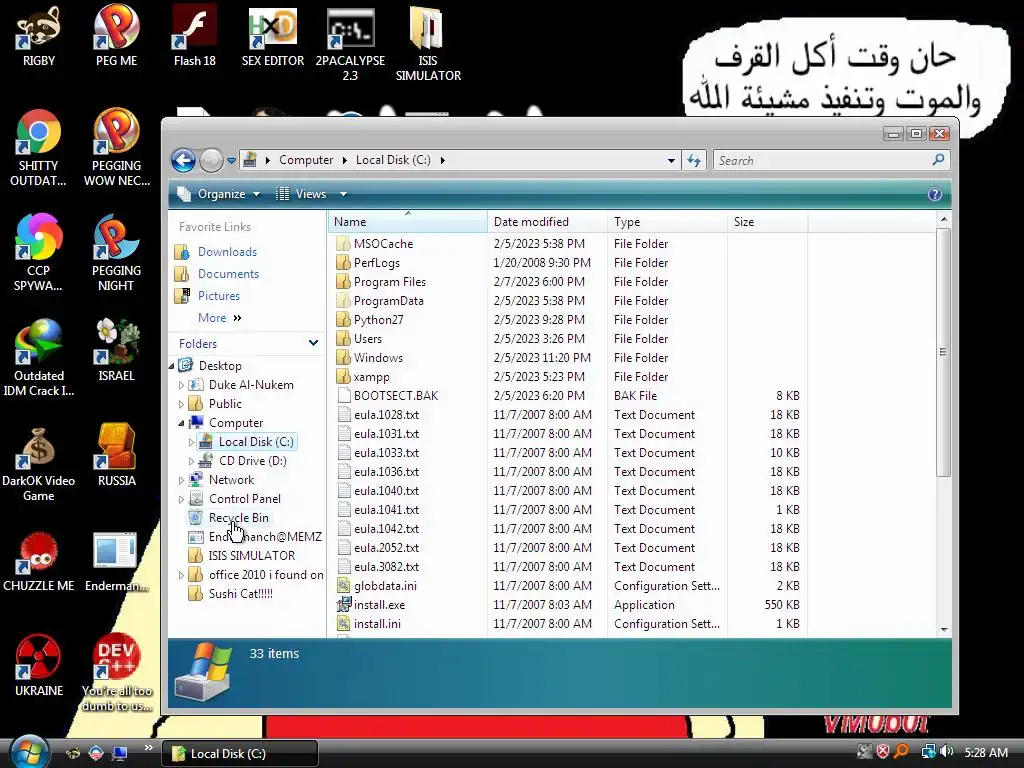Launch the PEGGING NIGHT shortcut
The image size is (1024, 768).
[x=116, y=253]
